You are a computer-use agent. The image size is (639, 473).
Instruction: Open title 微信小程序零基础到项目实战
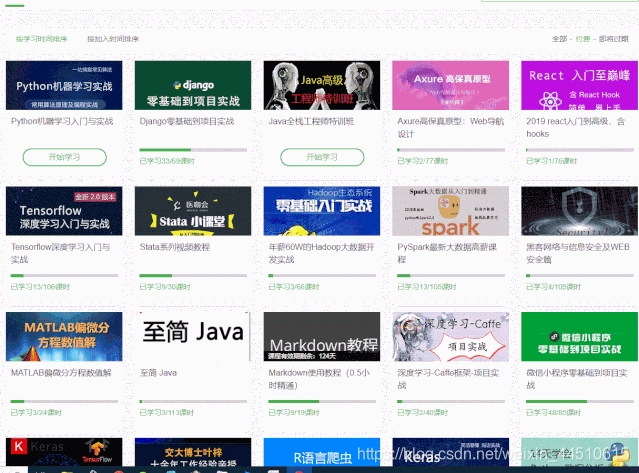point(577,379)
